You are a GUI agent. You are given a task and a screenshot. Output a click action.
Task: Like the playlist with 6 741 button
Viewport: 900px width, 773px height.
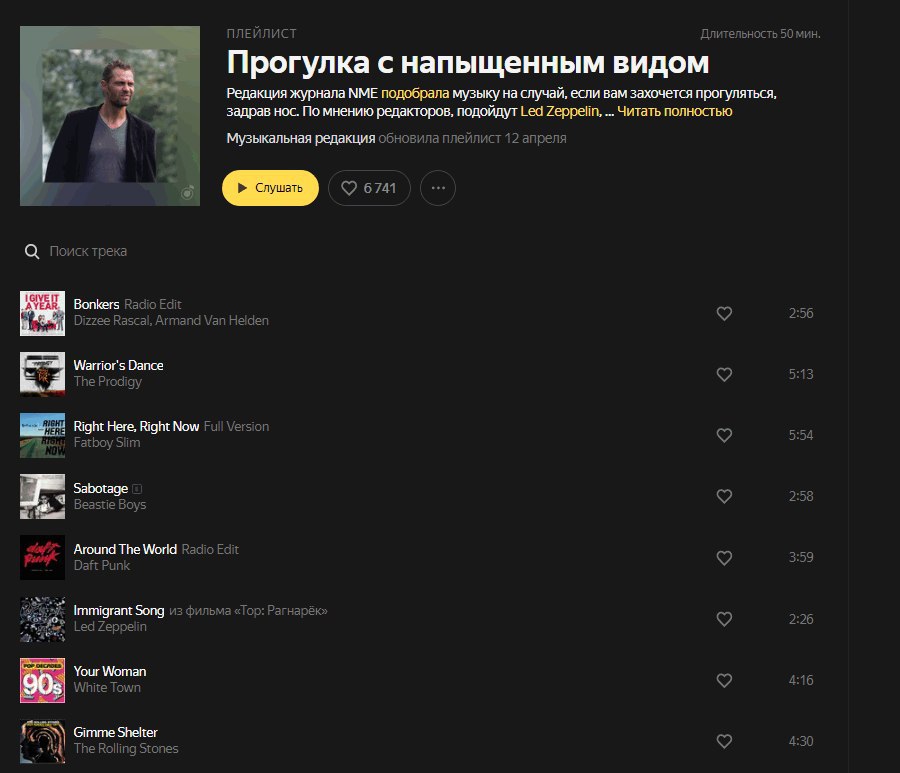click(369, 188)
